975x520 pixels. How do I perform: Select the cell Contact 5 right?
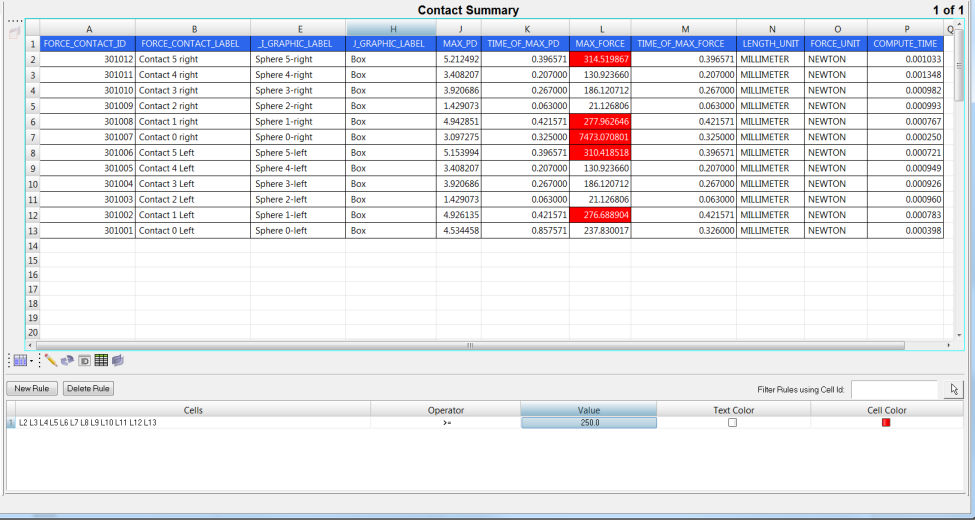[193, 59]
